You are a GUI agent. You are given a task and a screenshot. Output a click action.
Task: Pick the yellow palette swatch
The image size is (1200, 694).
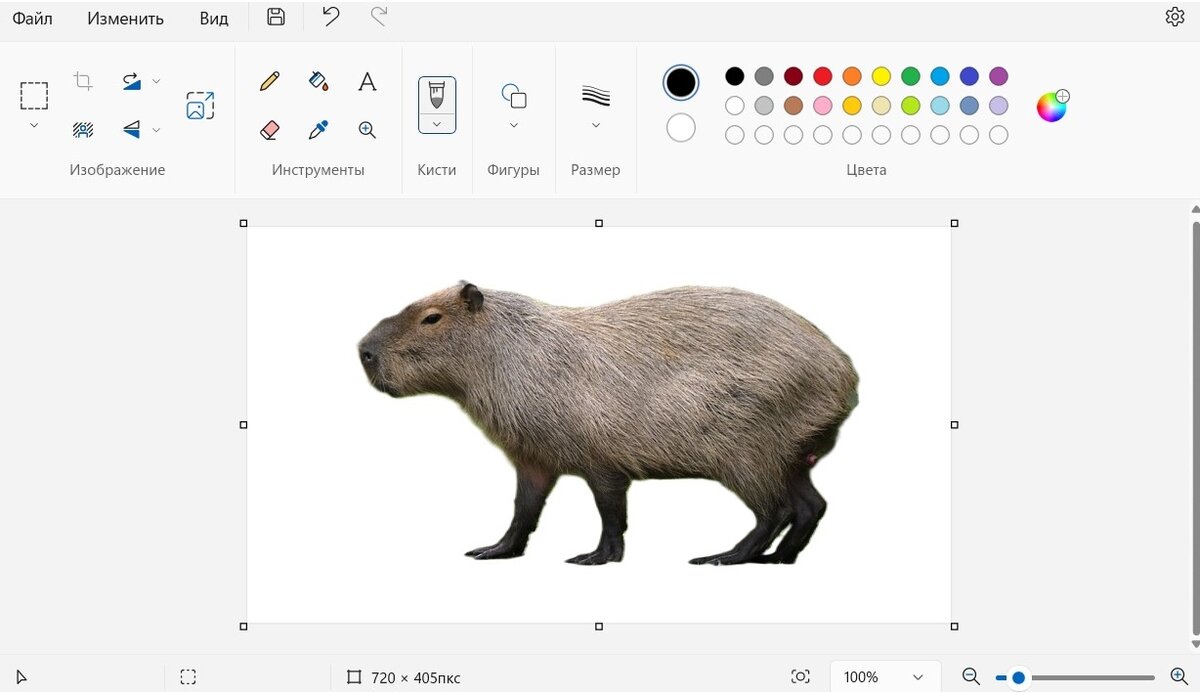(881, 76)
